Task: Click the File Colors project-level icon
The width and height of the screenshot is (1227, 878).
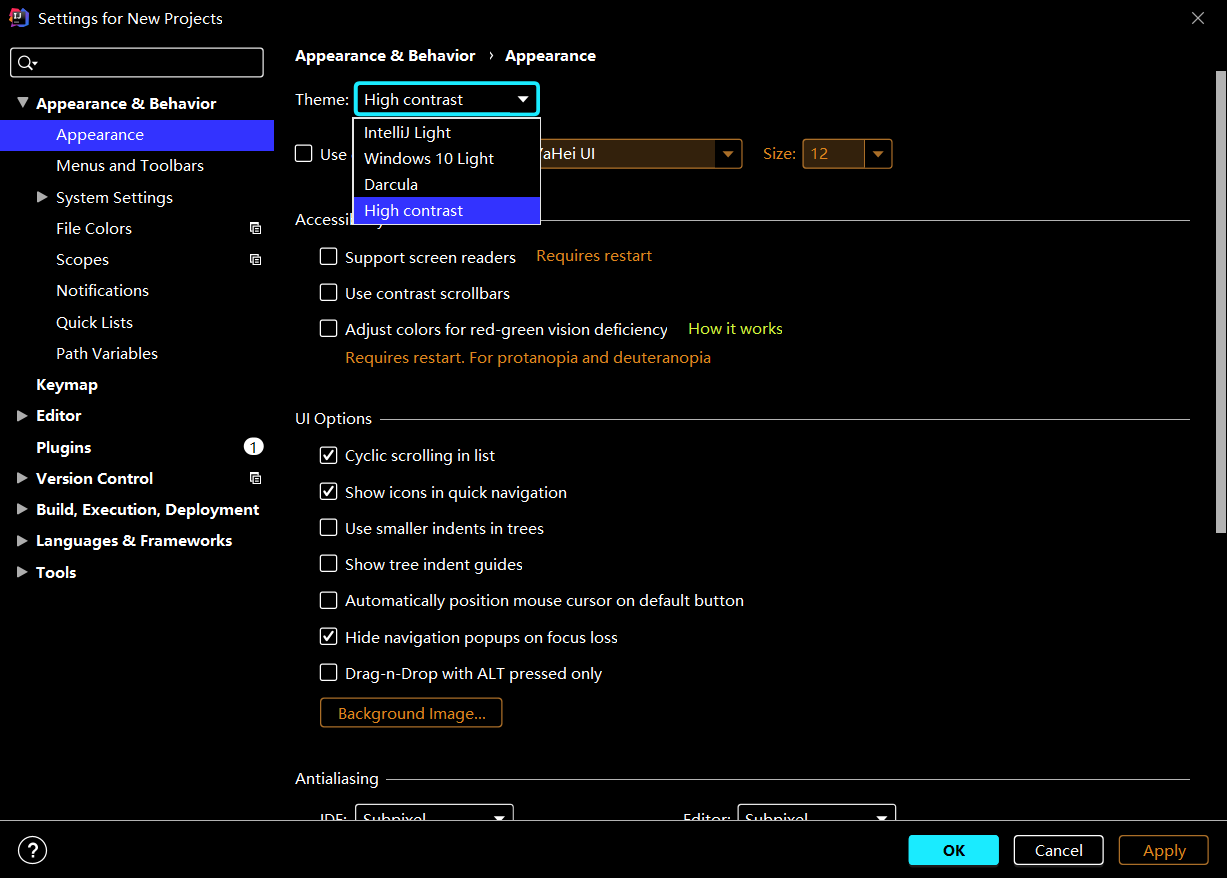Action: 255,228
